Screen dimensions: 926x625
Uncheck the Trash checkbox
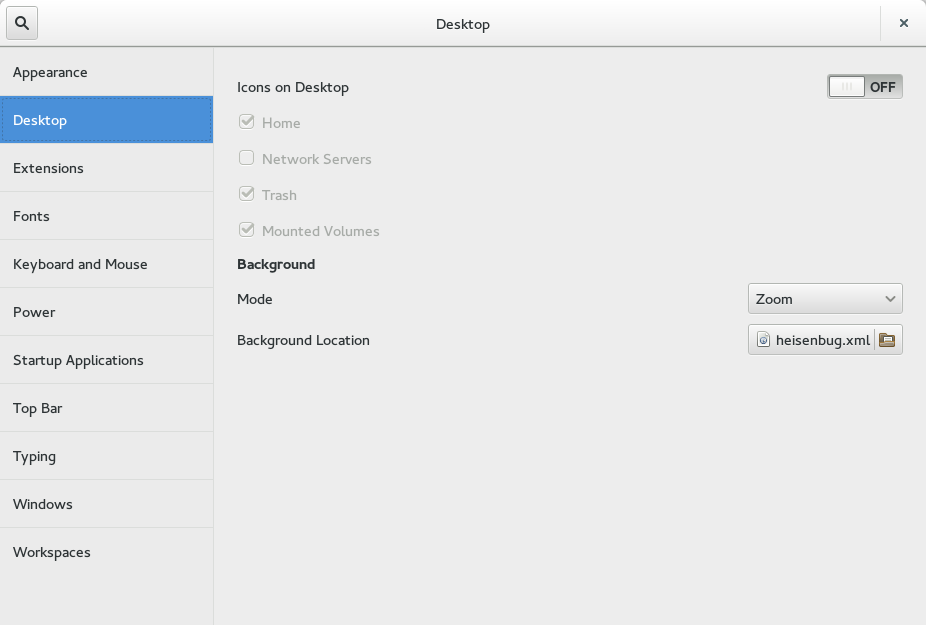point(246,194)
